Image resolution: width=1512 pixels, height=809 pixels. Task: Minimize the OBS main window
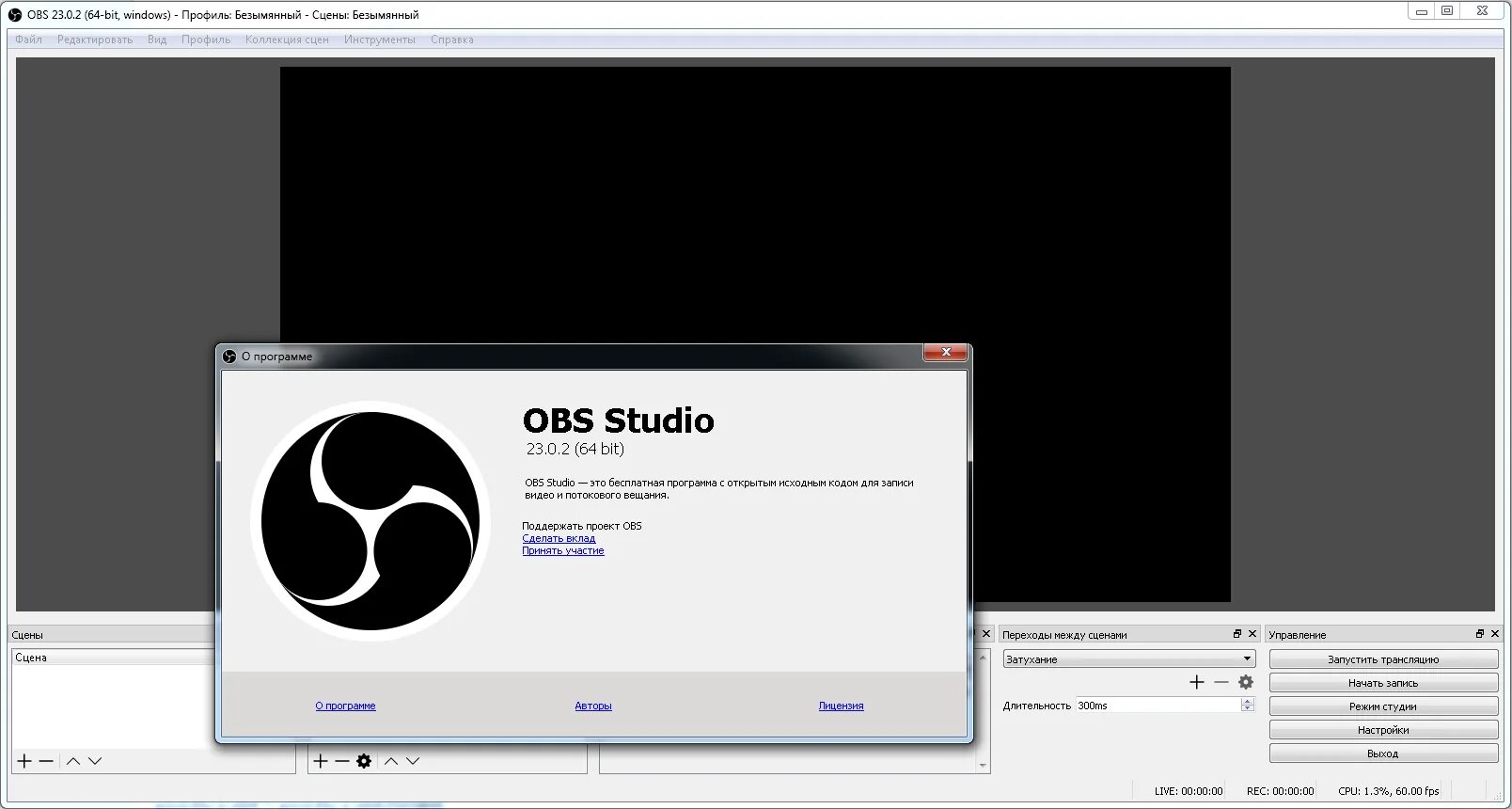click(x=1422, y=11)
